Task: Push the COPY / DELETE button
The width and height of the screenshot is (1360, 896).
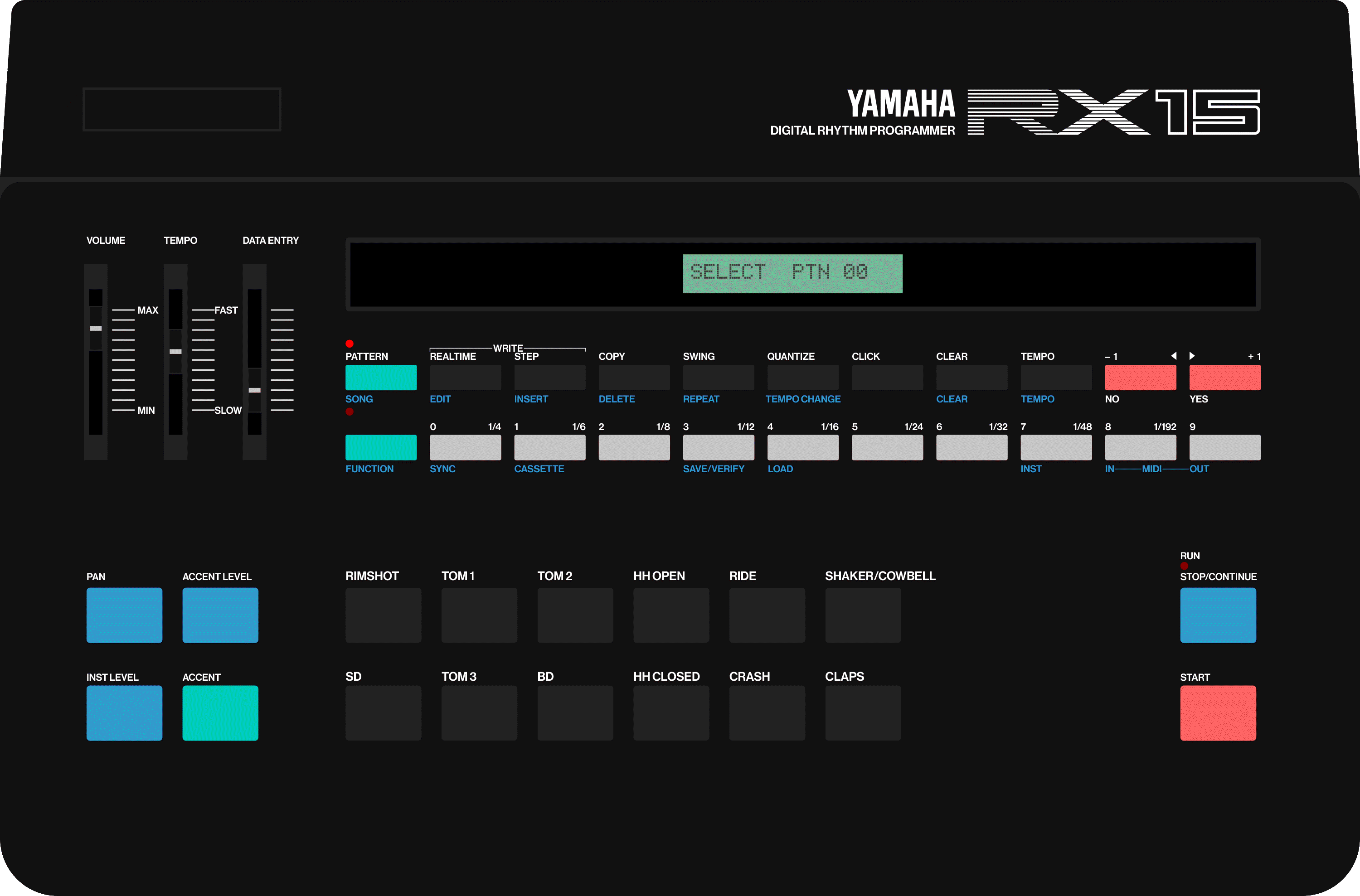Action: 634,378
